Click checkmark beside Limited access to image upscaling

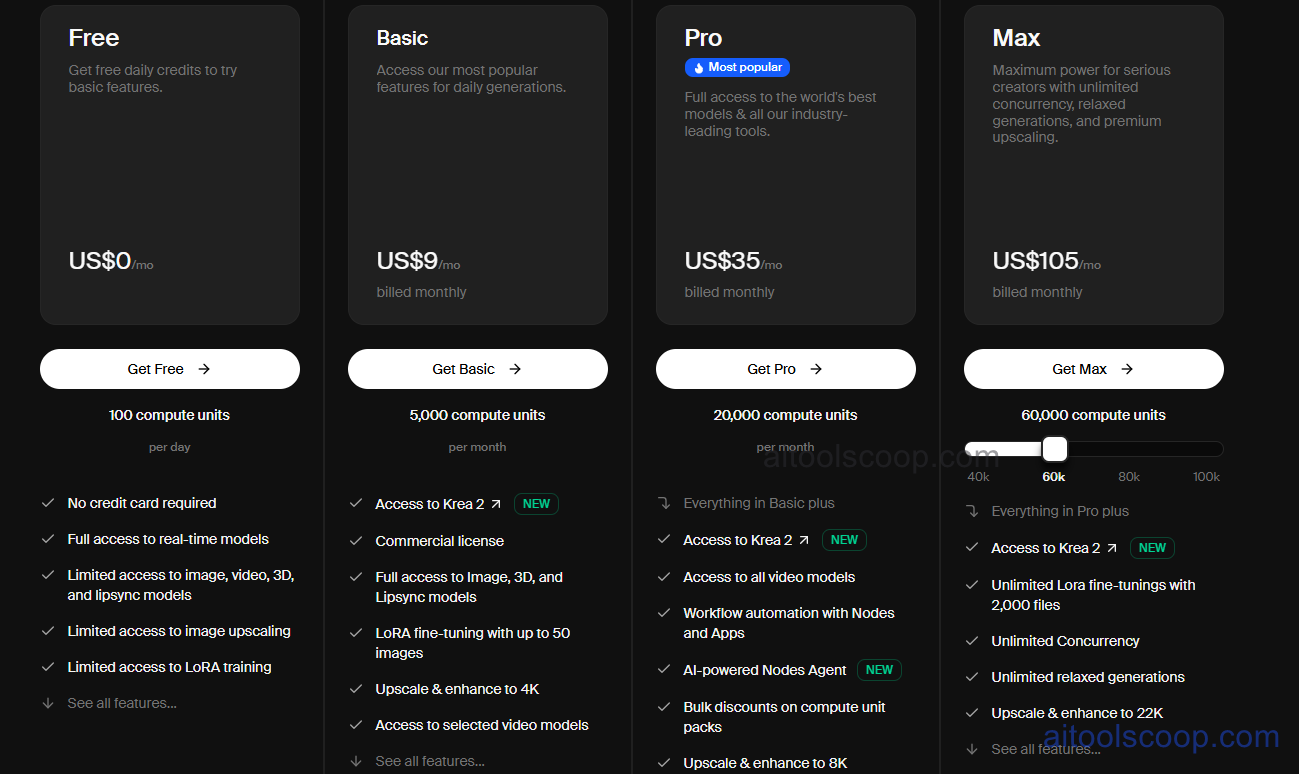point(48,631)
